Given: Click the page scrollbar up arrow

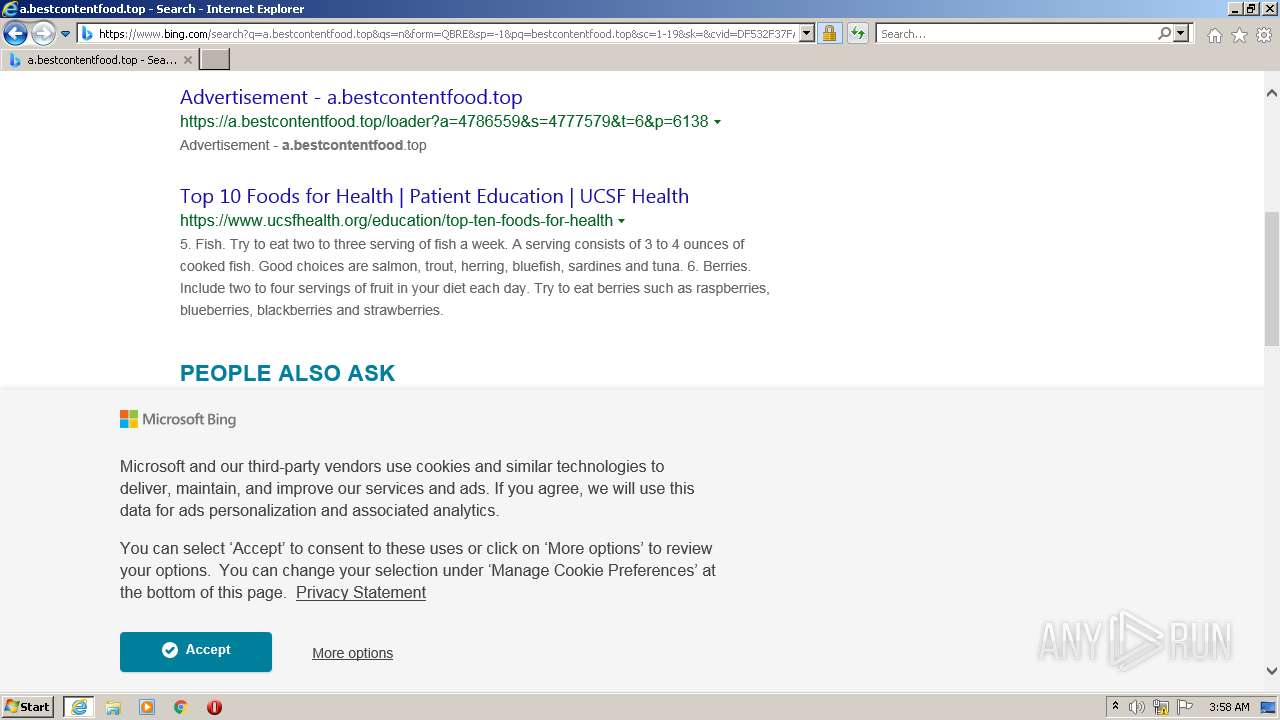Looking at the screenshot, I should click(1272, 93).
